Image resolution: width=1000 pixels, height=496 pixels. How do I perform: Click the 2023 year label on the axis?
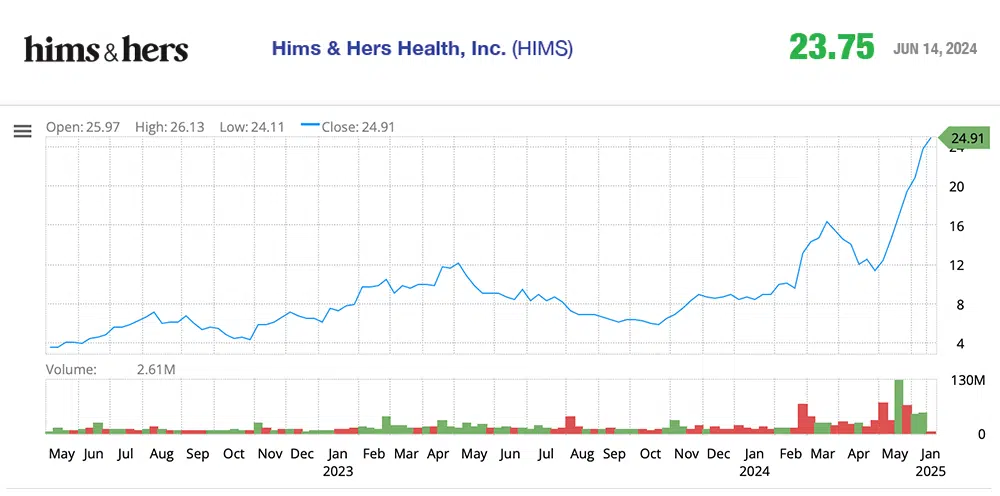[x=337, y=472]
